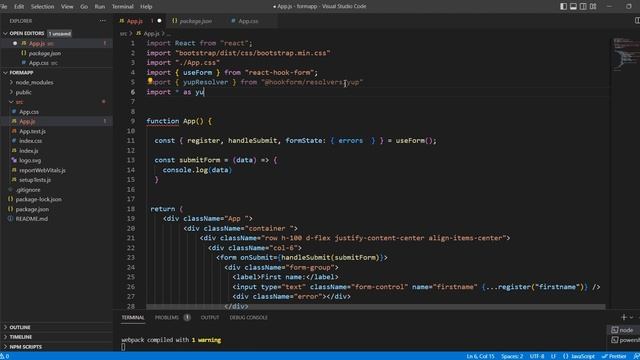Click the code minimap preview

click(625, 55)
